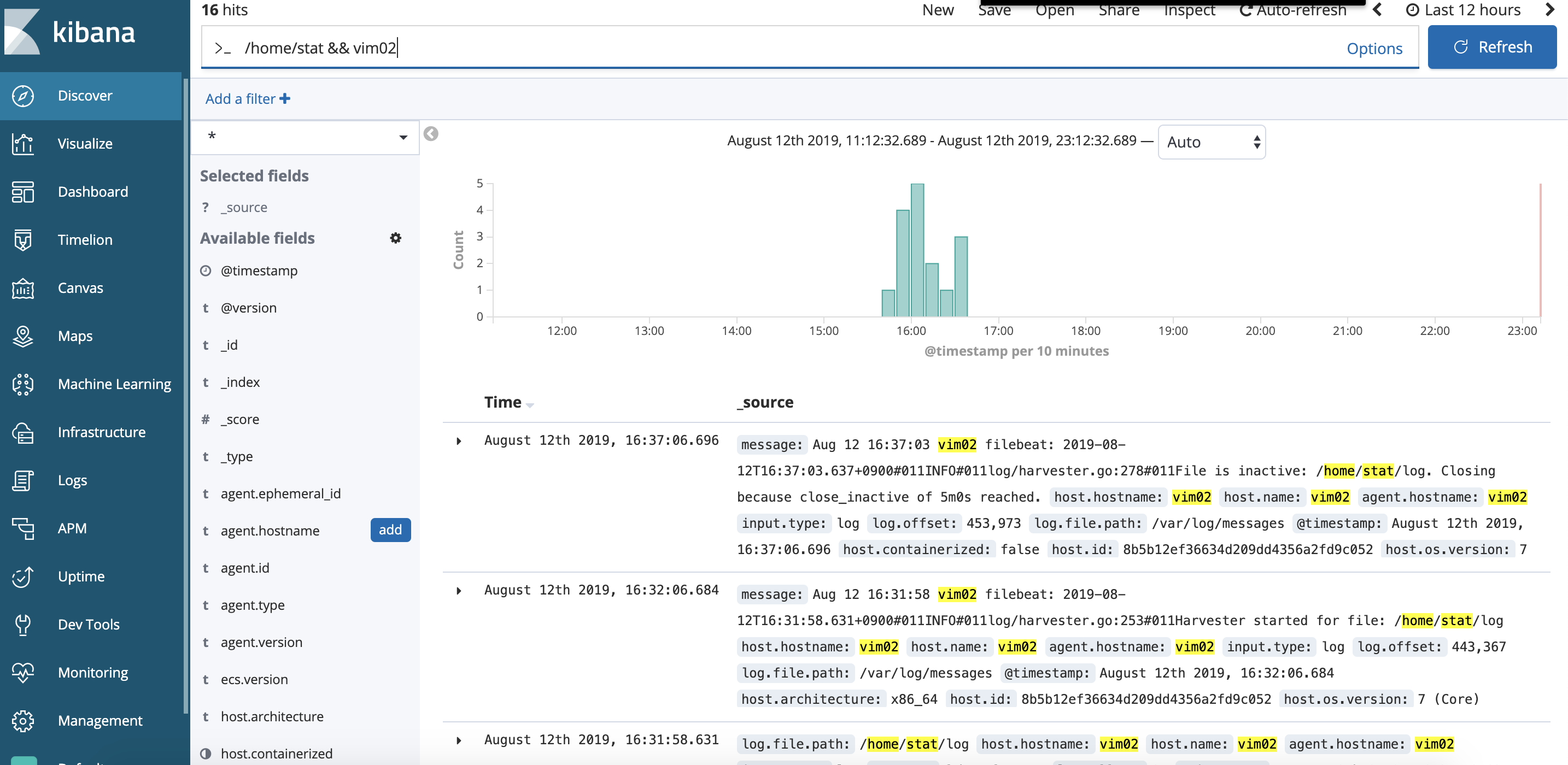Toggle Auto-refresh setting
1568x765 pixels.
pyautogui.click(x=1295, y=11)
